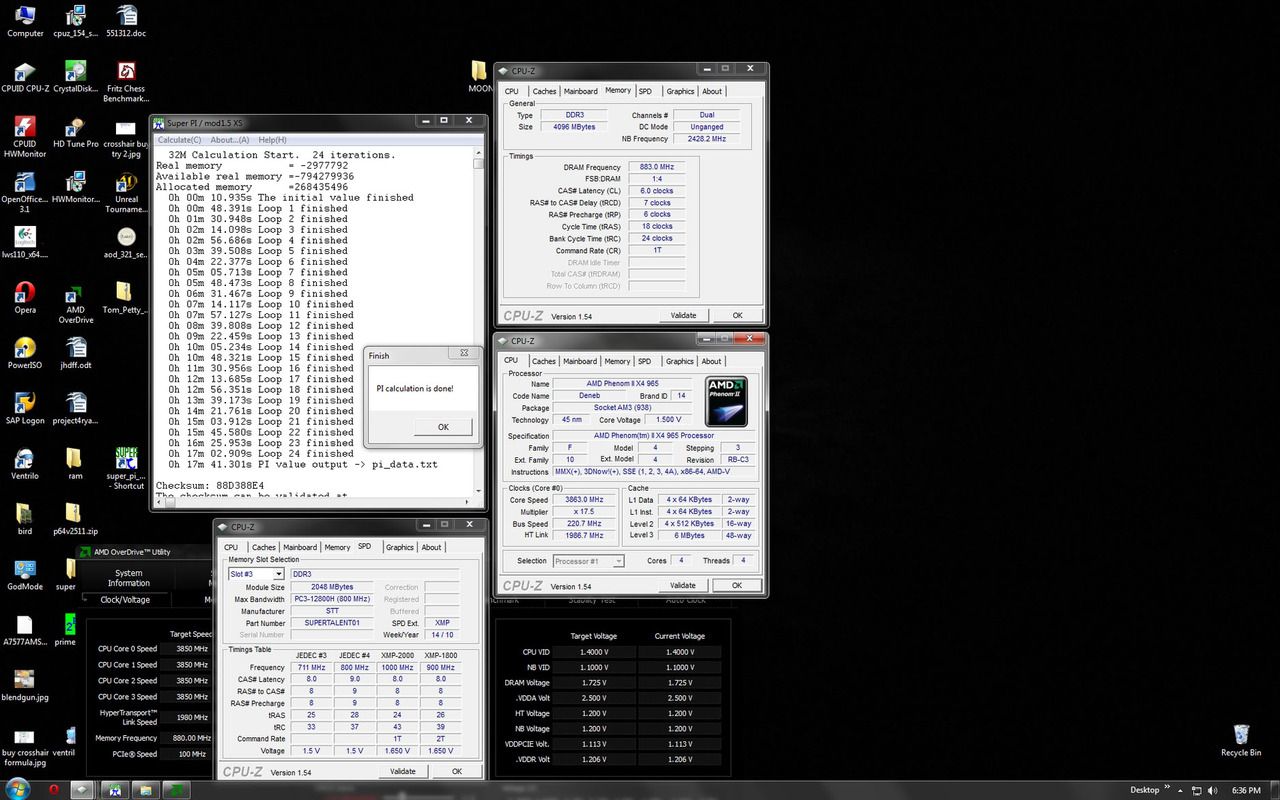Click Validate in processor CPU-Z window
The image size is (1280, 800).
pyautogui.click(x=683, y=585)
